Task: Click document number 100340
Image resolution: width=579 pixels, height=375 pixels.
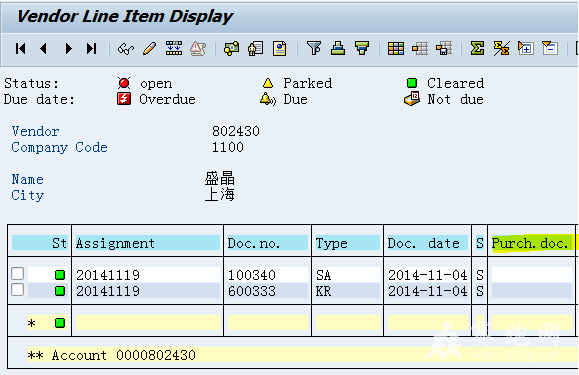Action: (252, 275)
